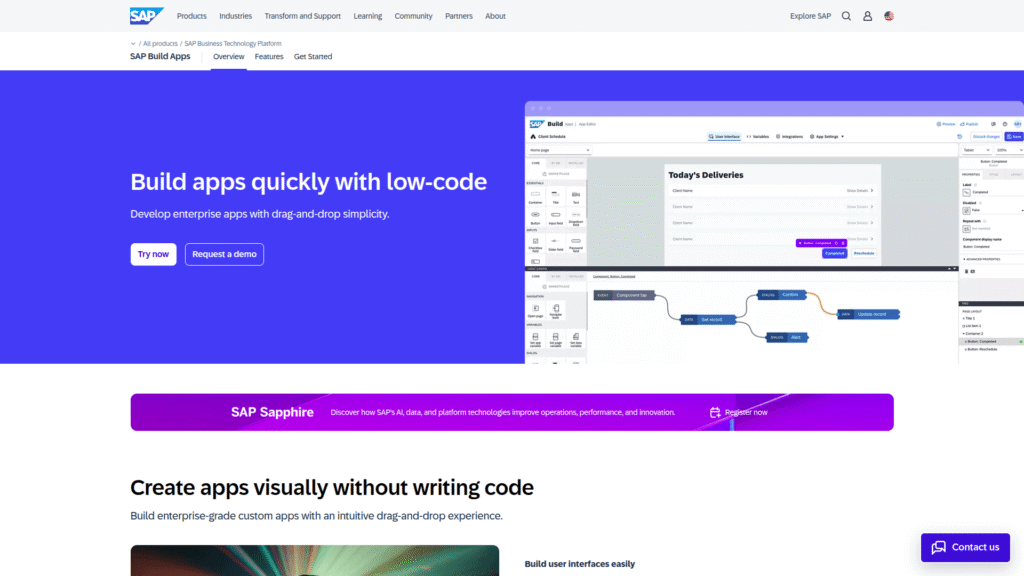Screen dimensions: 1024x576
Task: Expand the Advanced Properties section
Action: pyautogui.click(x=980, y=257)
